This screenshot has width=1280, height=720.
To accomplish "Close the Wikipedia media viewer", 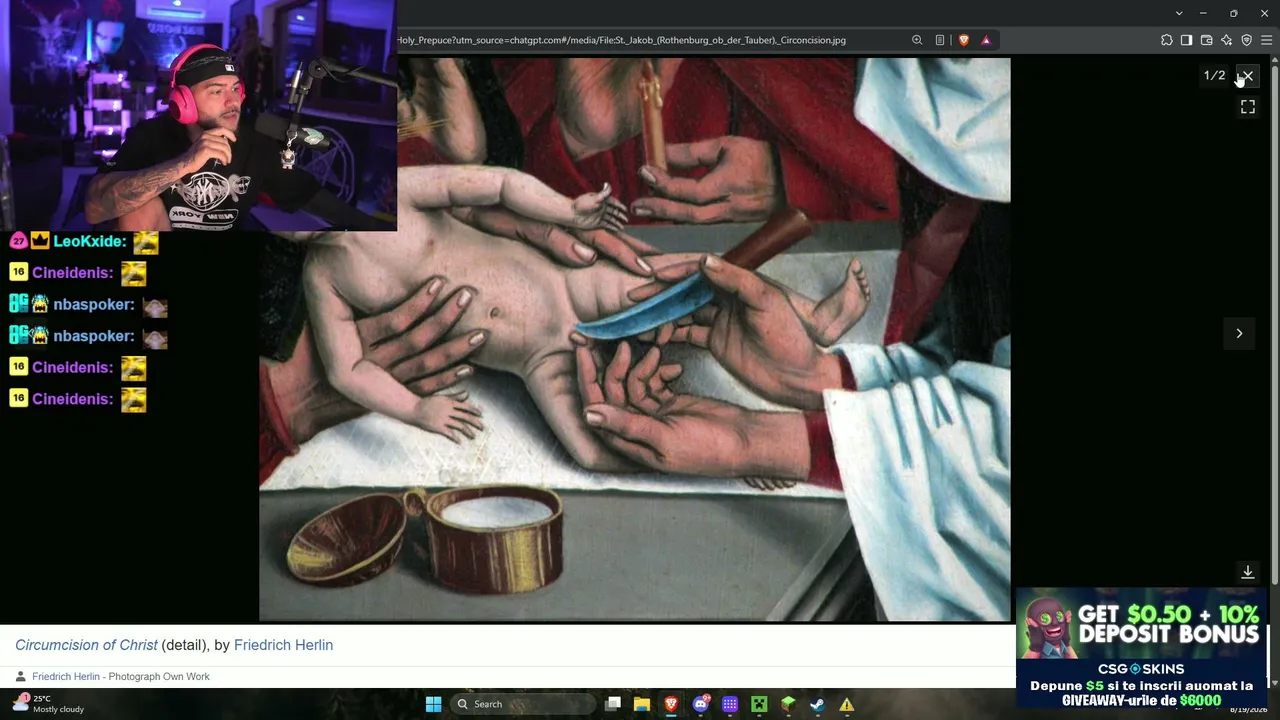I will click(1247, 76).
